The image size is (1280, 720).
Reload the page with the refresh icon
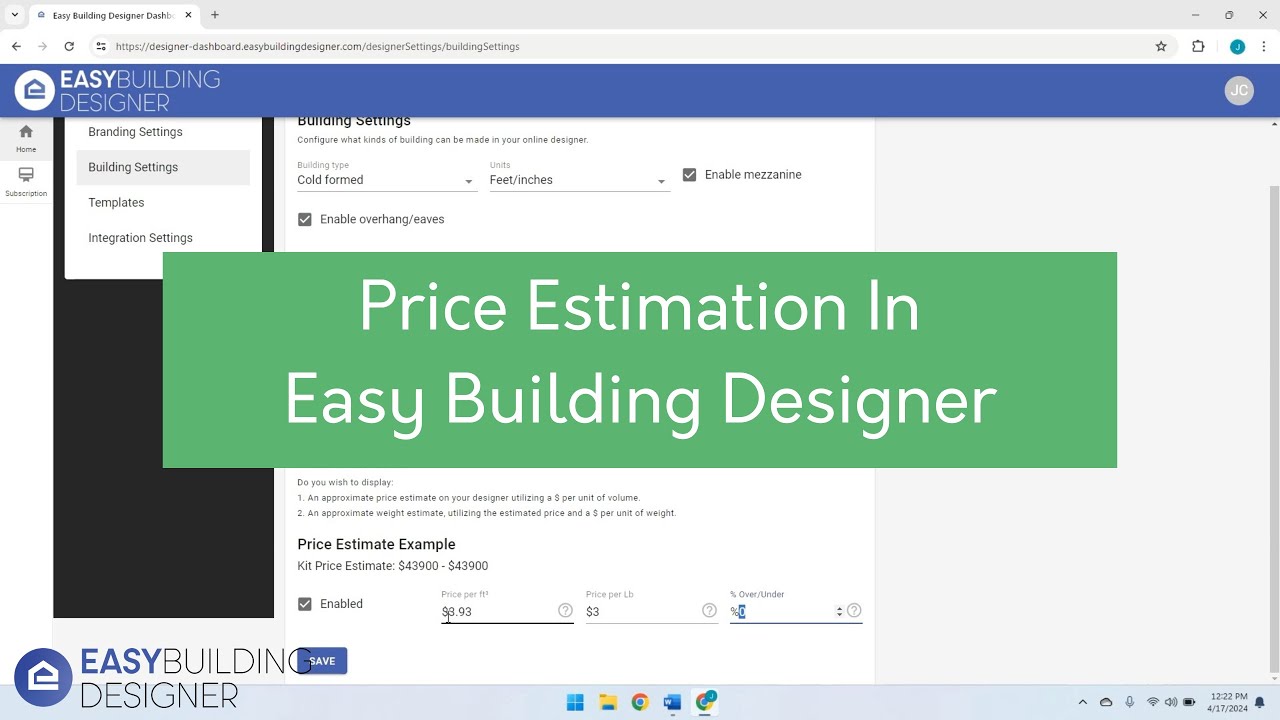pyautogui.click(x=69, y=46)
